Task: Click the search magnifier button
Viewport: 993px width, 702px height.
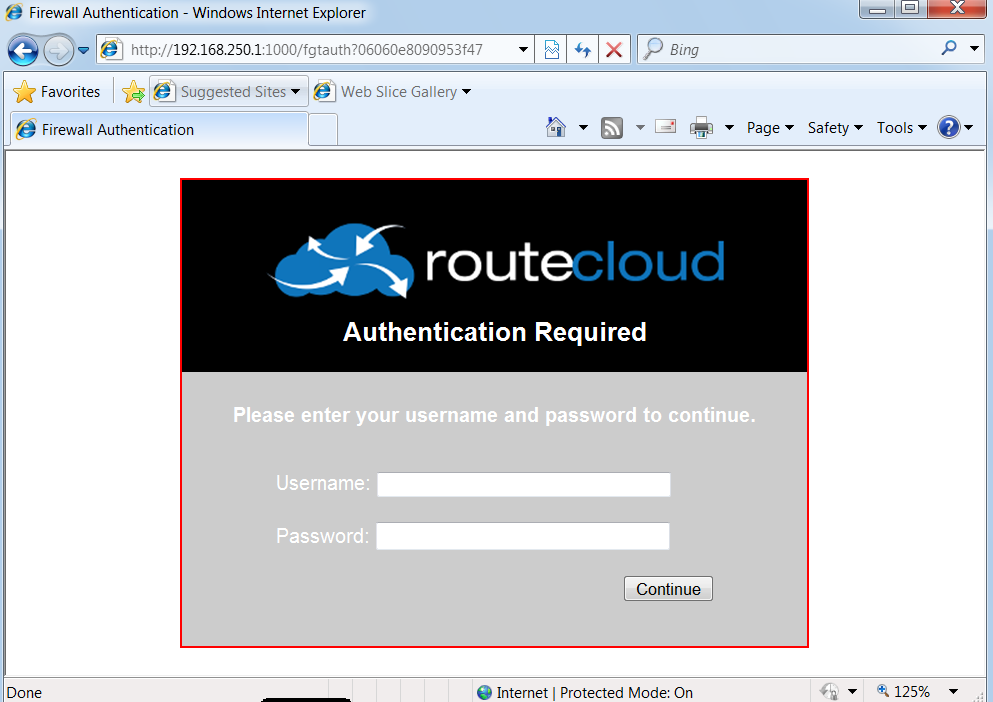Action: pyautogui.click(x=949, y=48)
